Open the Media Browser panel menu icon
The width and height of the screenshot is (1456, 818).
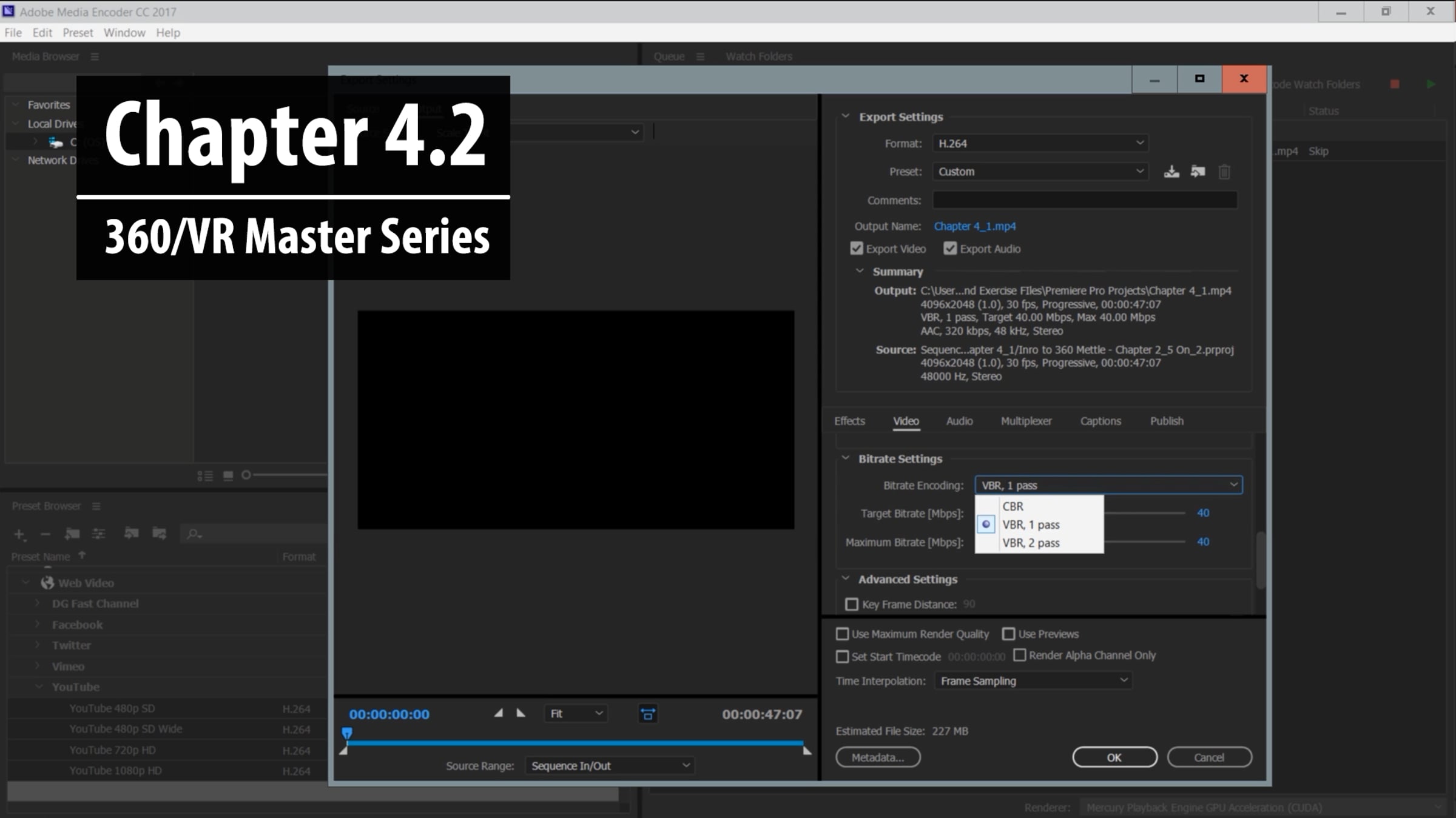95,56
